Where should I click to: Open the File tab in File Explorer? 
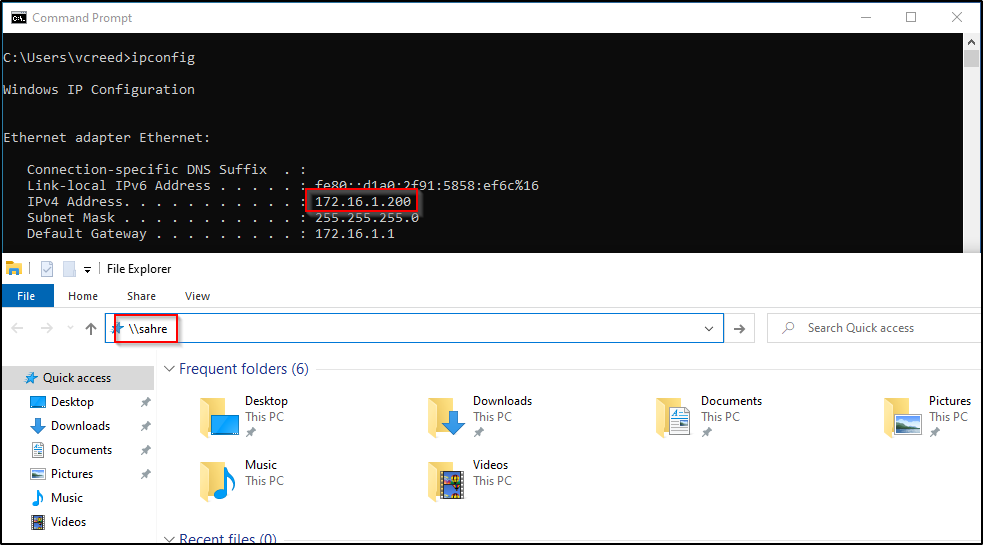click(x=26, y=296)
